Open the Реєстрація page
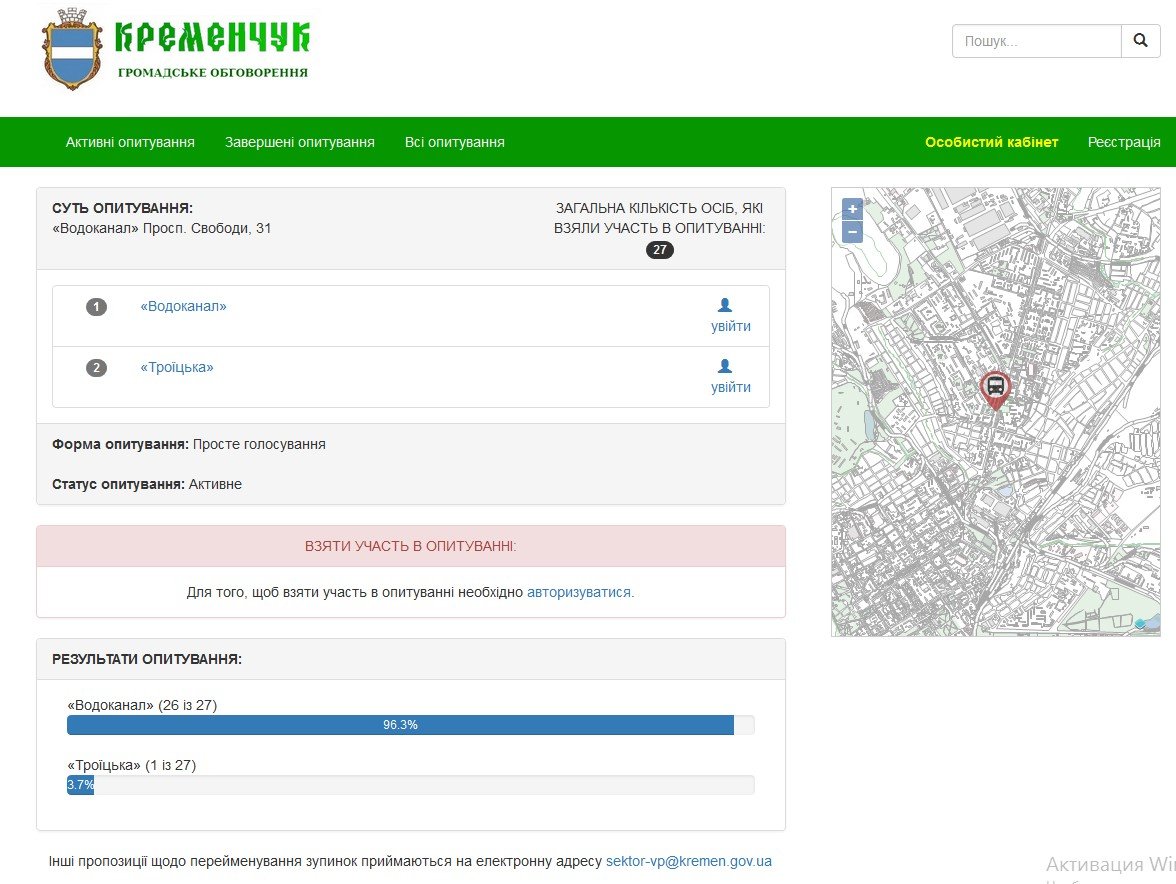Screen dimensions: 1176x884 [1124, 142]
